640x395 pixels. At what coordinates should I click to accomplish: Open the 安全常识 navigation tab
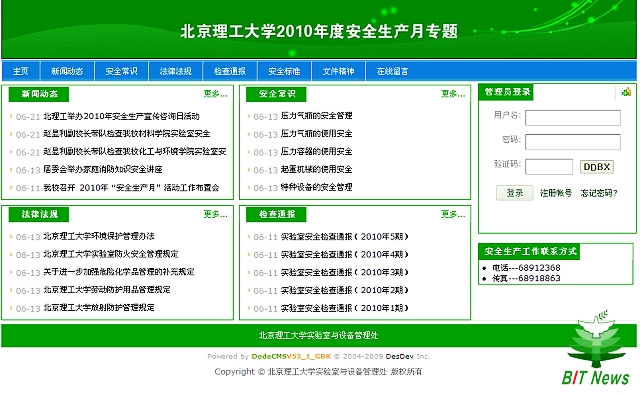[121, 71]
